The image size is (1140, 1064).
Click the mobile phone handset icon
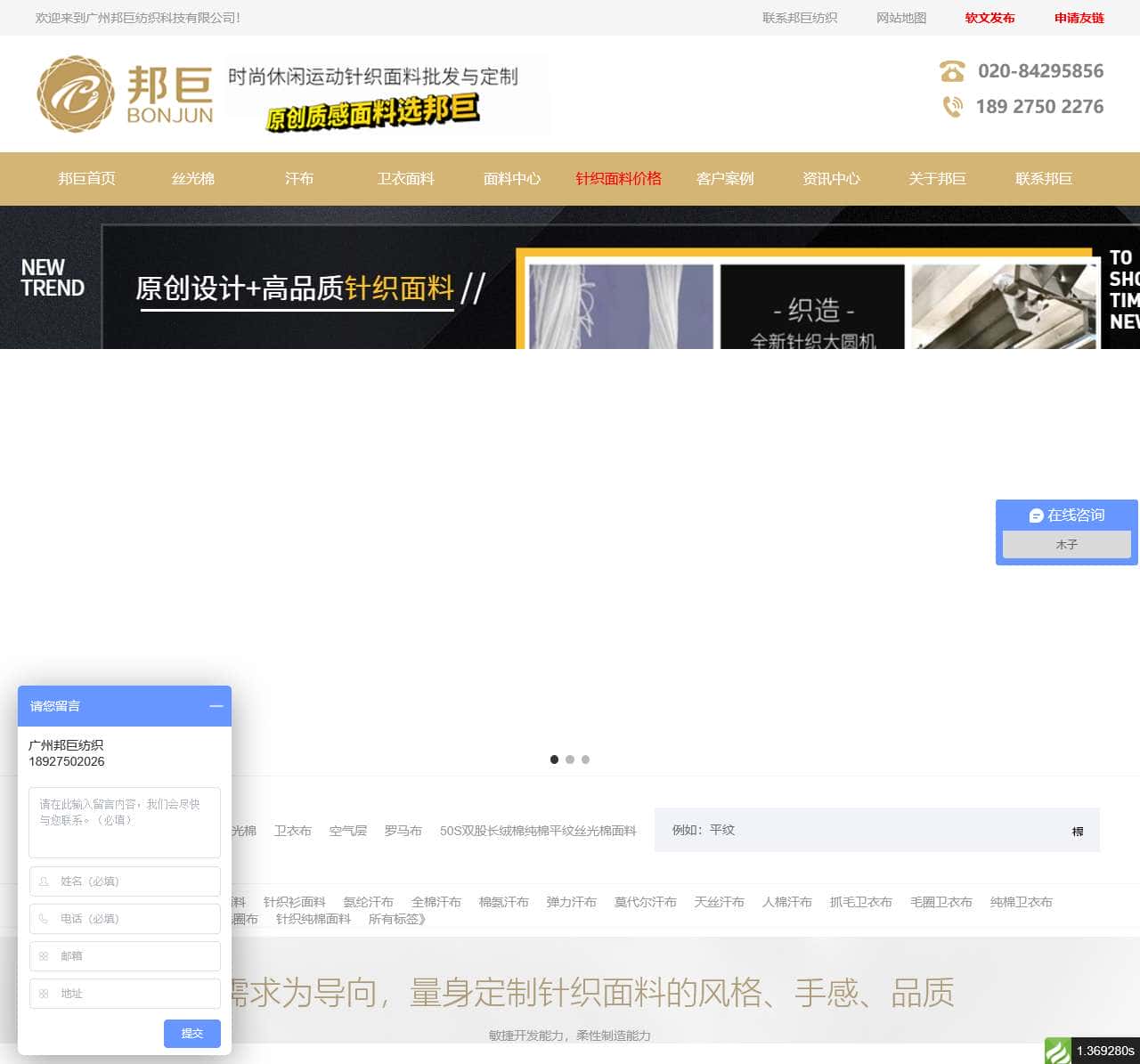coord(952,107)
